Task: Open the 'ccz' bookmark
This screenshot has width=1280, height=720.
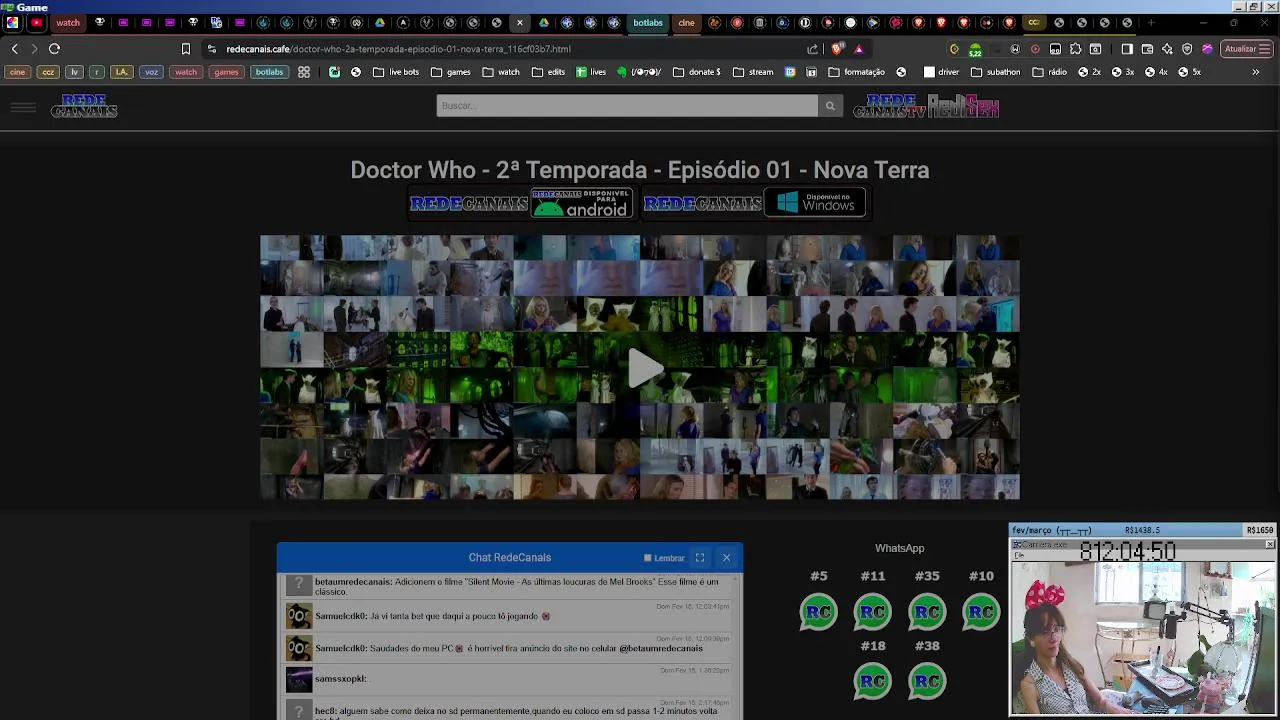Action: pyautogui.click(x=48, y=72)
